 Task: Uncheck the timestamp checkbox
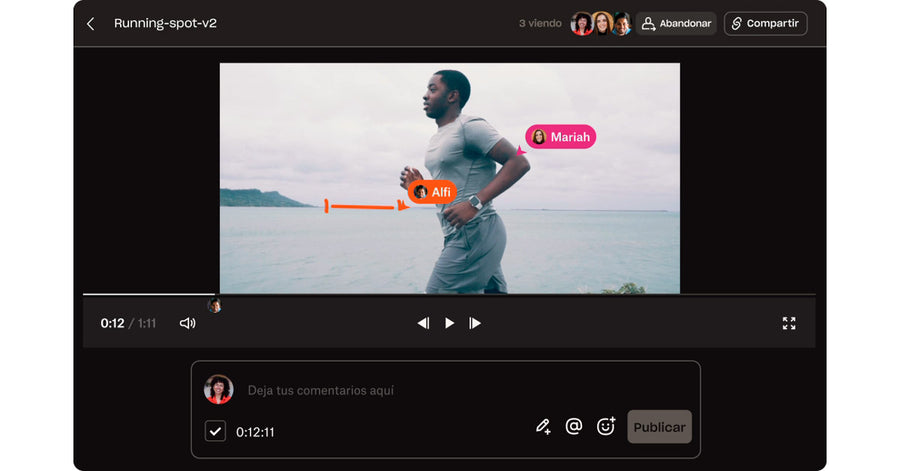point(215,431)
